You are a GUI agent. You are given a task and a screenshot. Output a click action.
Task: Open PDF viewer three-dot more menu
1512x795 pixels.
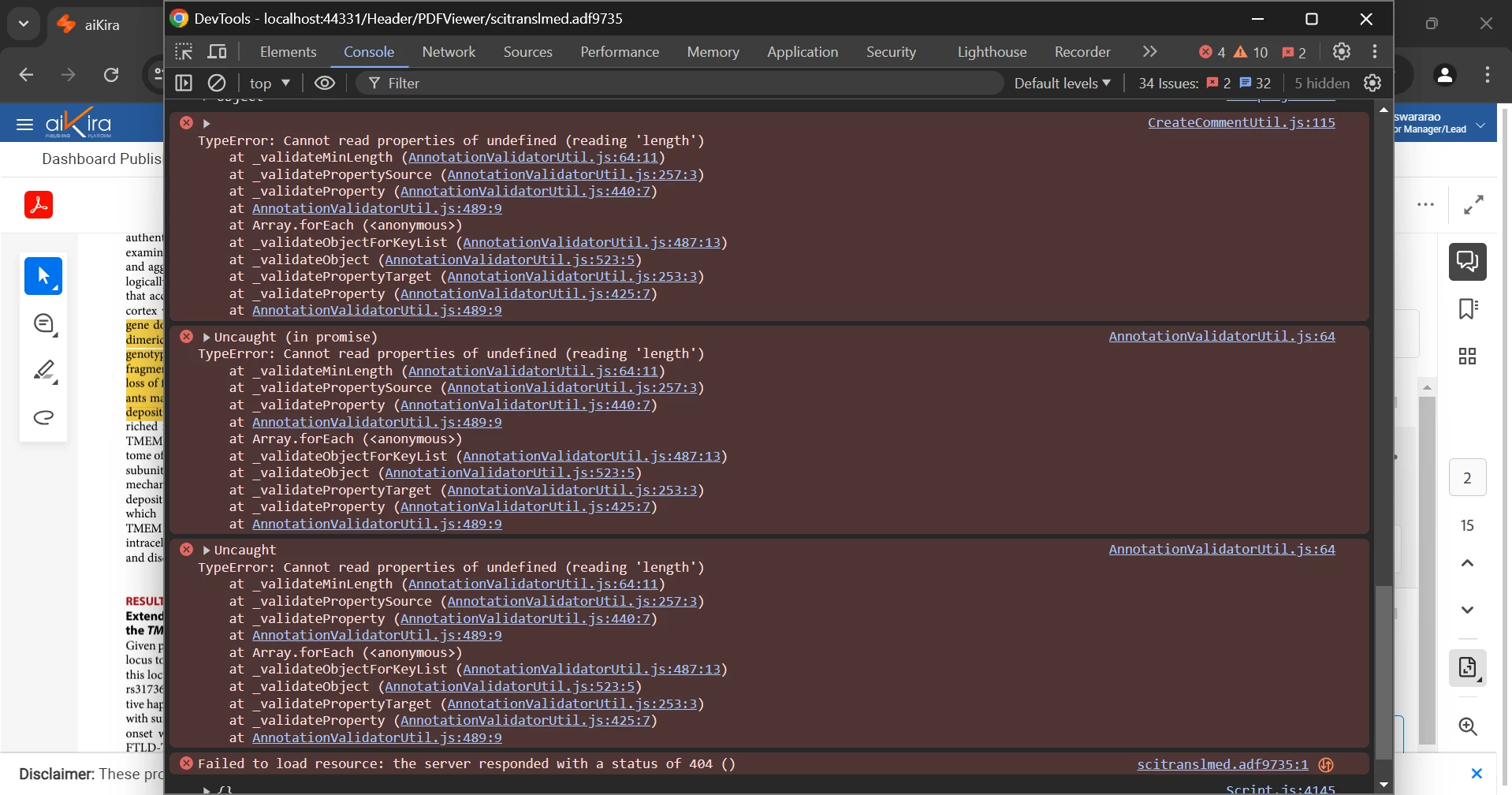click(1425, 205)
